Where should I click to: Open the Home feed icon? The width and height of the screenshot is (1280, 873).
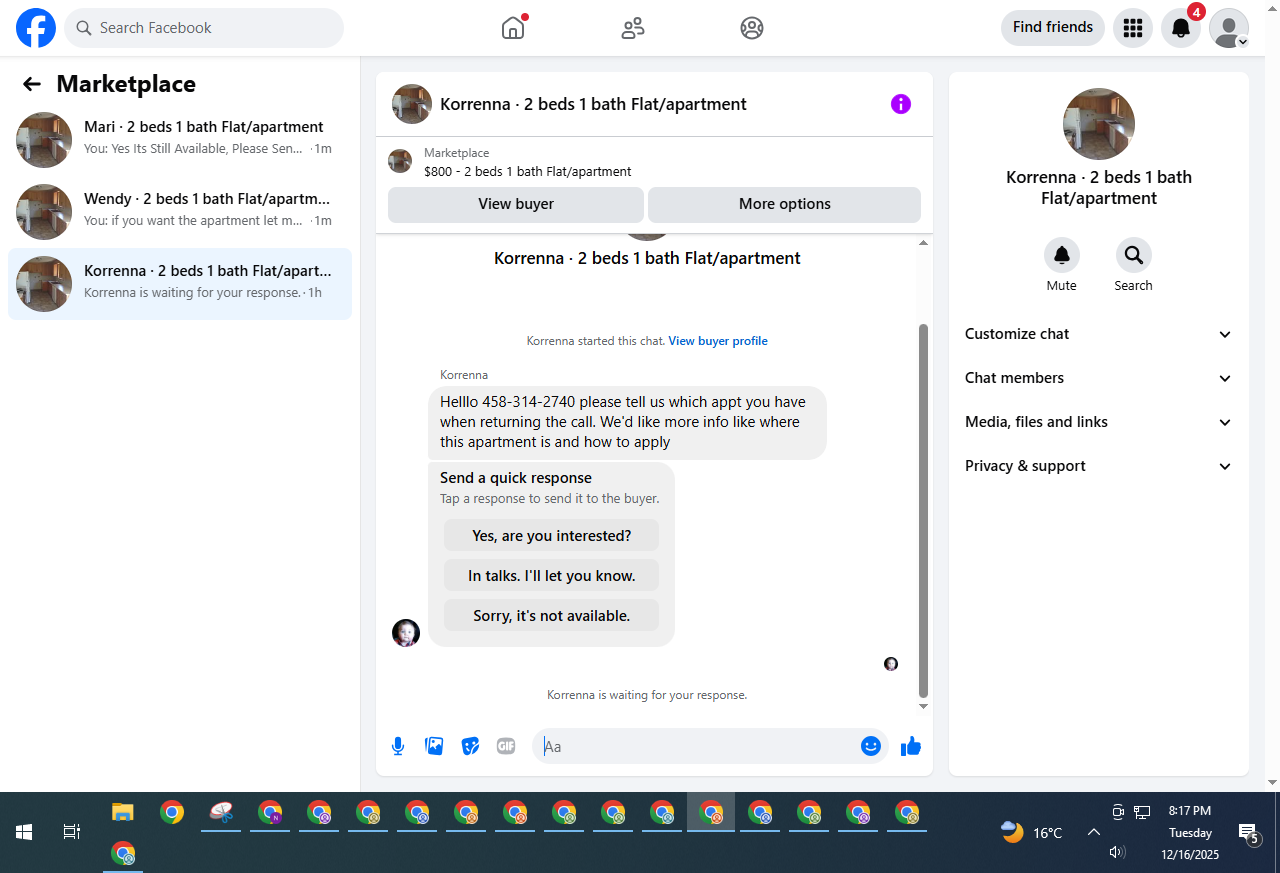(x=513, y=28)
